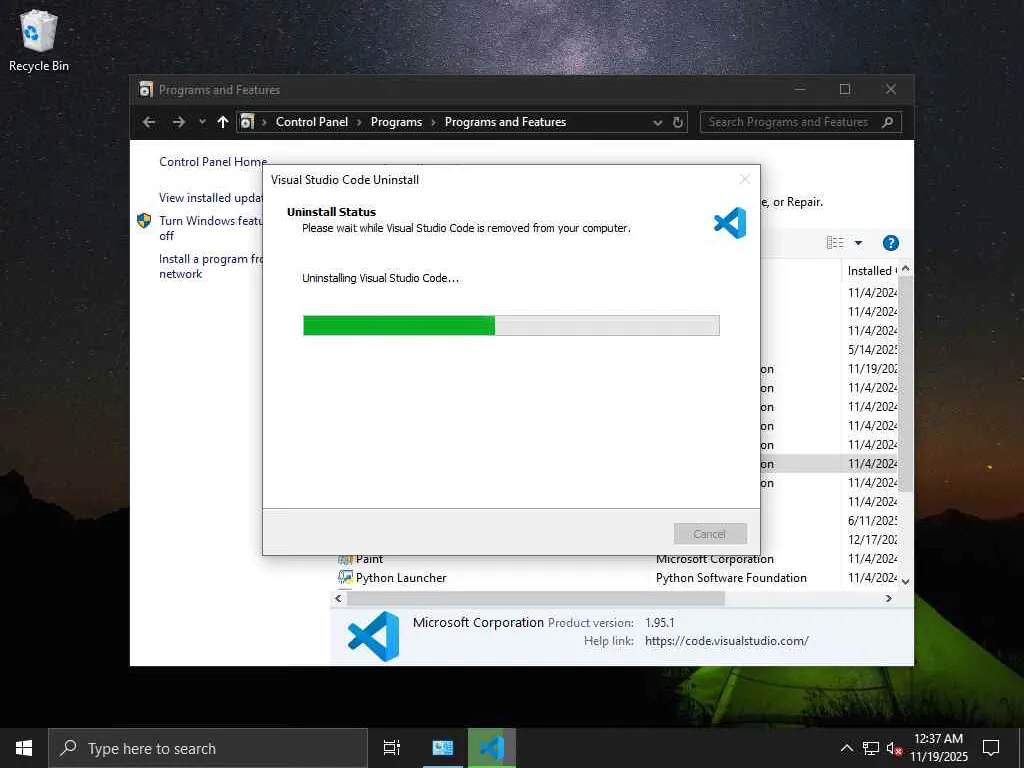Screen dimensions: 1024x768
Task: Click the 6/11/2025 install date
Action: click(x=872, y=520)
